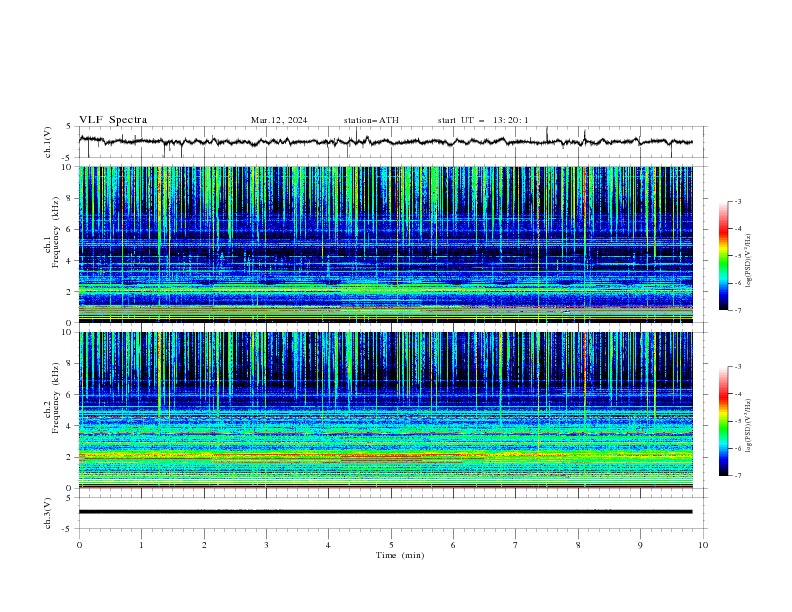This screenshot has height=612, width=792.
Task: Click the ch.1 spectrogram plot
Action: 386,244
